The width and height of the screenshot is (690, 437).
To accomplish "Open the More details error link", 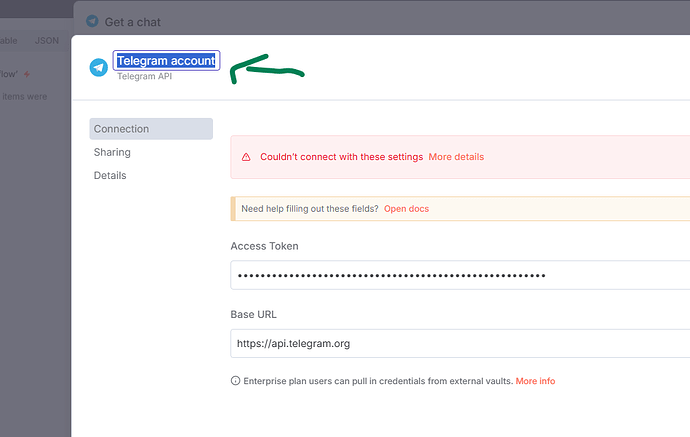I will 456,157.
